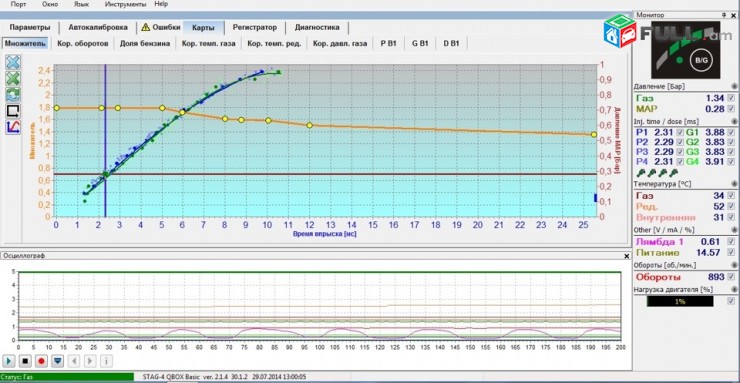Click the multiplier point at 0 ms

pos(57,108)
